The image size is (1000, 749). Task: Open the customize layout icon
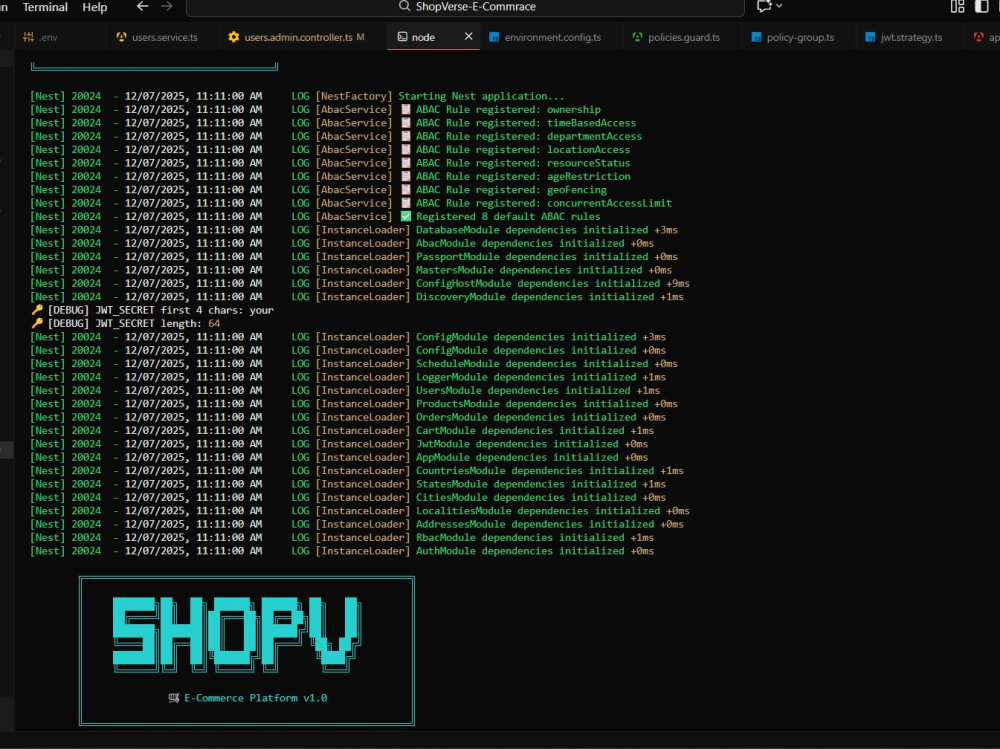pos(957,6)
